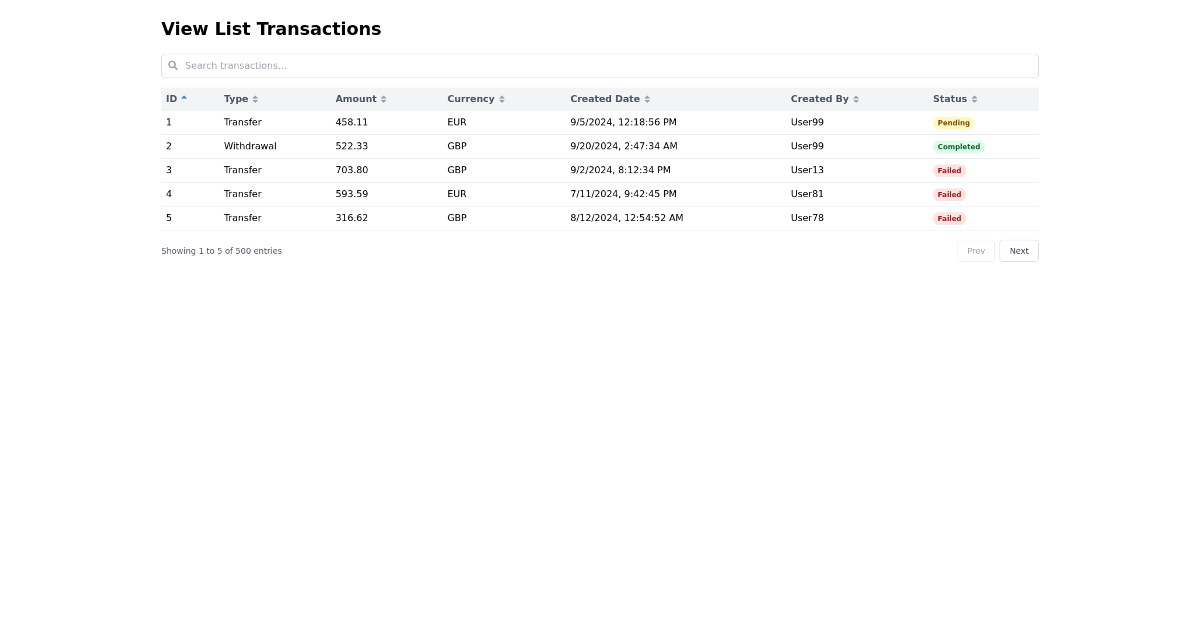Select the Withdrawal transaction type cell
This screenshot has height=630, width=1200.
point(250,146)
